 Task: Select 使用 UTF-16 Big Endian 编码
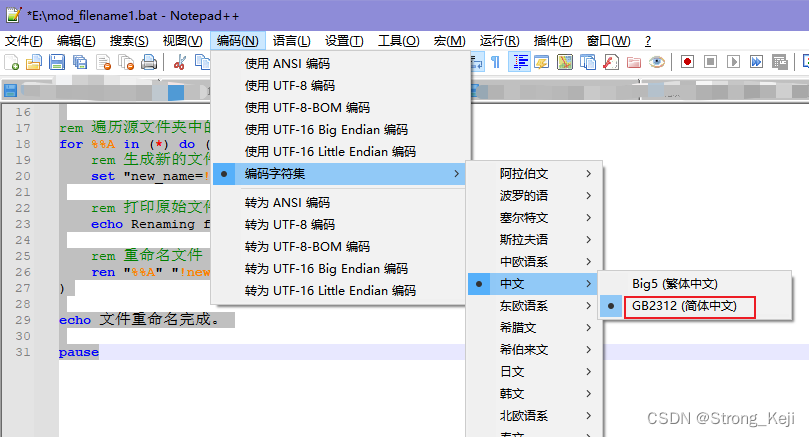click(341, 130)
